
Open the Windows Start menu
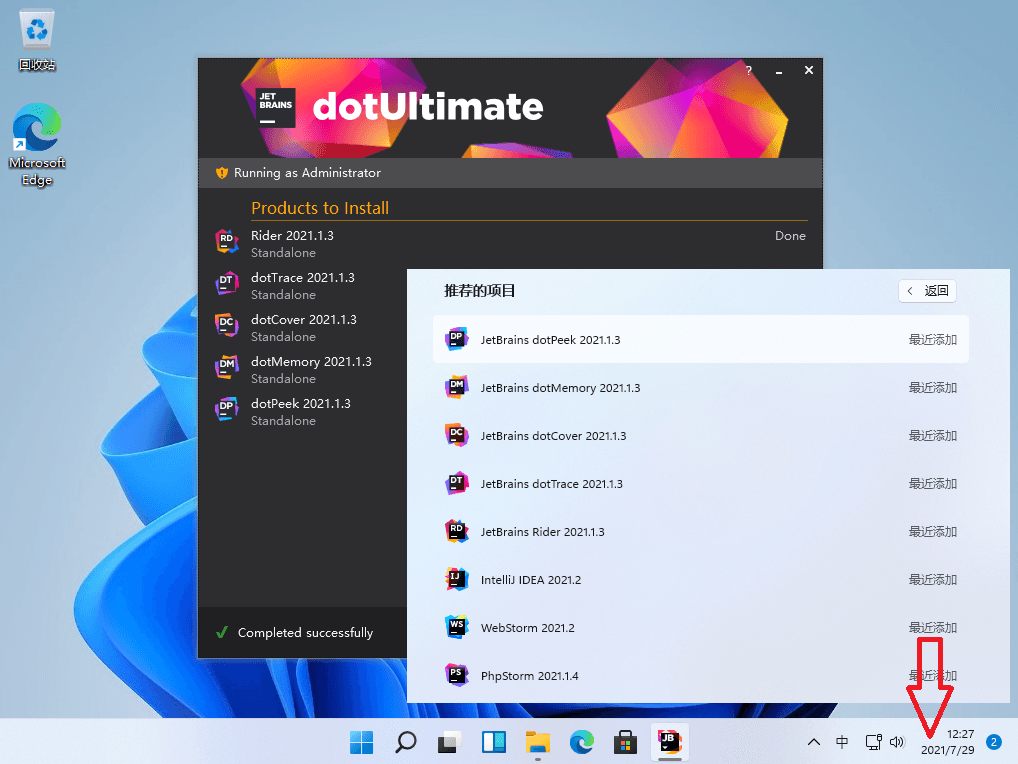point(362,742)
